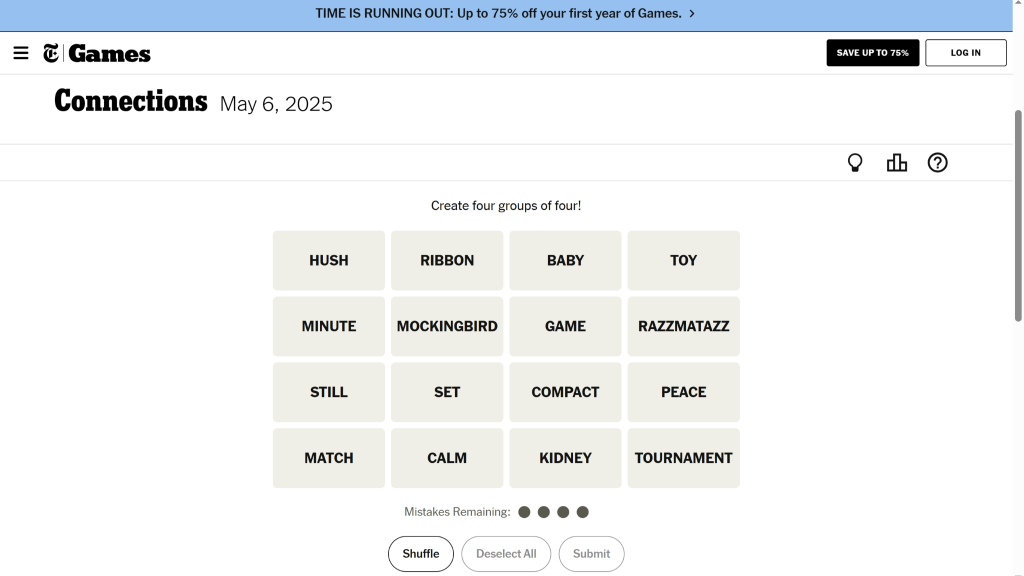This screenshot has height=576, width=1024.
Task: Open the hints lightbulb icon
Action: pos(855,163)
